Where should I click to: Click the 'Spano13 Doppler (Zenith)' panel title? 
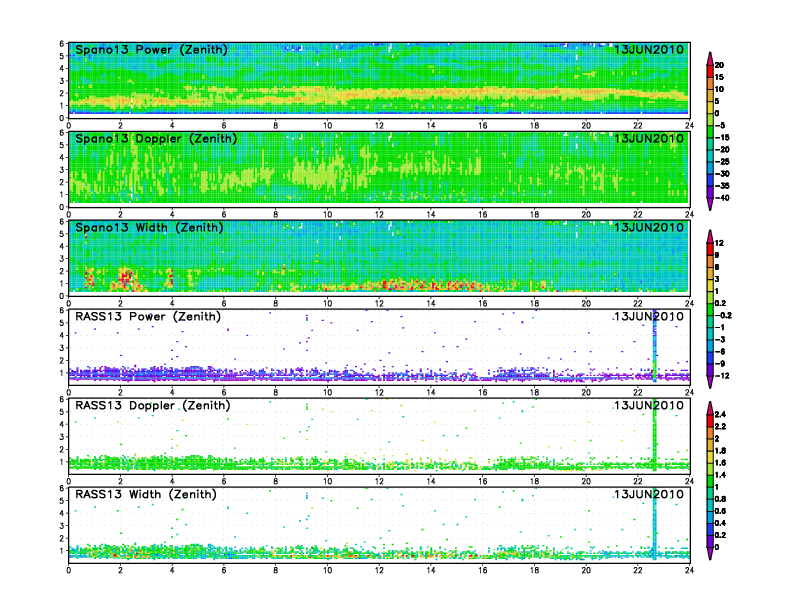(156, 138)
